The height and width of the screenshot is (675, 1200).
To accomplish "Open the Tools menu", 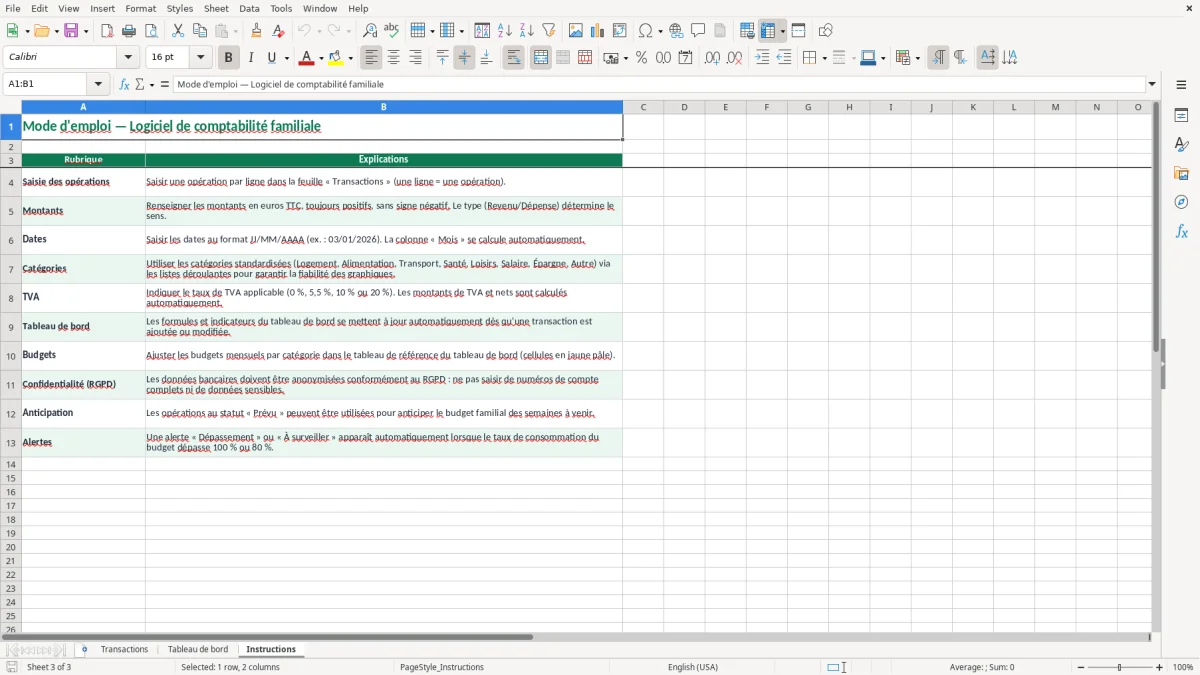I will [x=281, y=8].
